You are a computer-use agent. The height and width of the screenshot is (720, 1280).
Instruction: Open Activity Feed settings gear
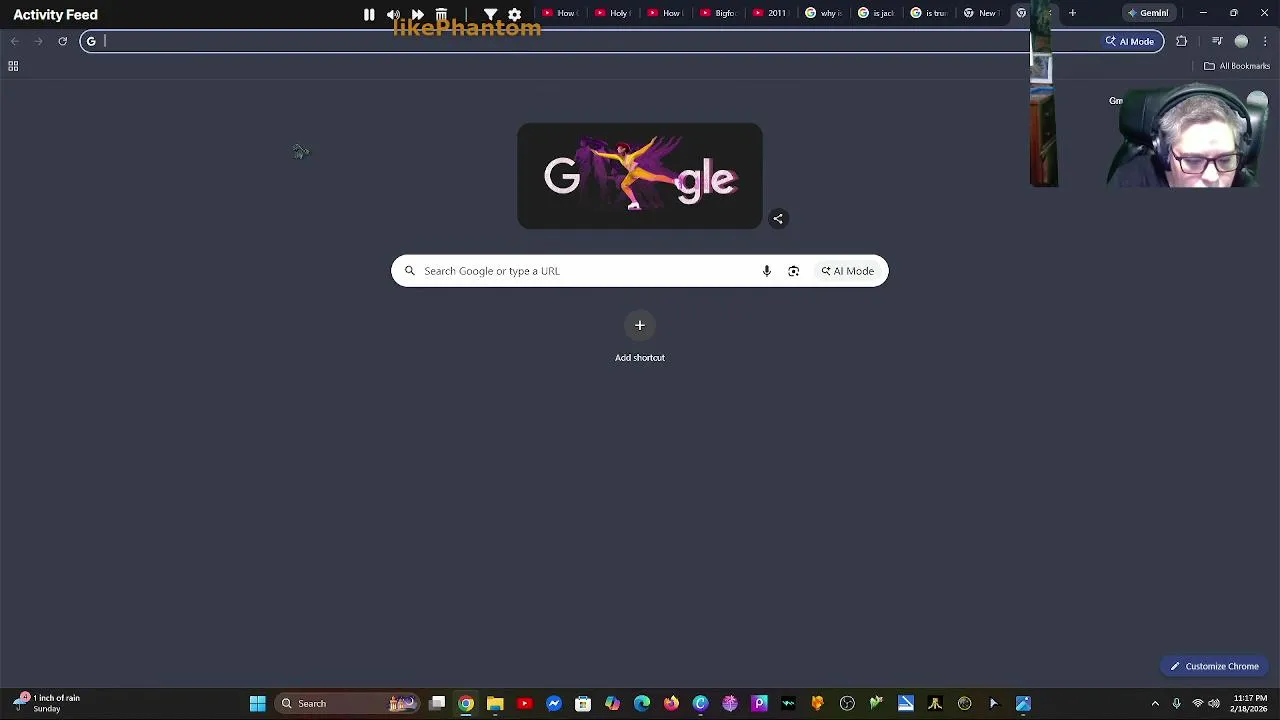point(515,14)
